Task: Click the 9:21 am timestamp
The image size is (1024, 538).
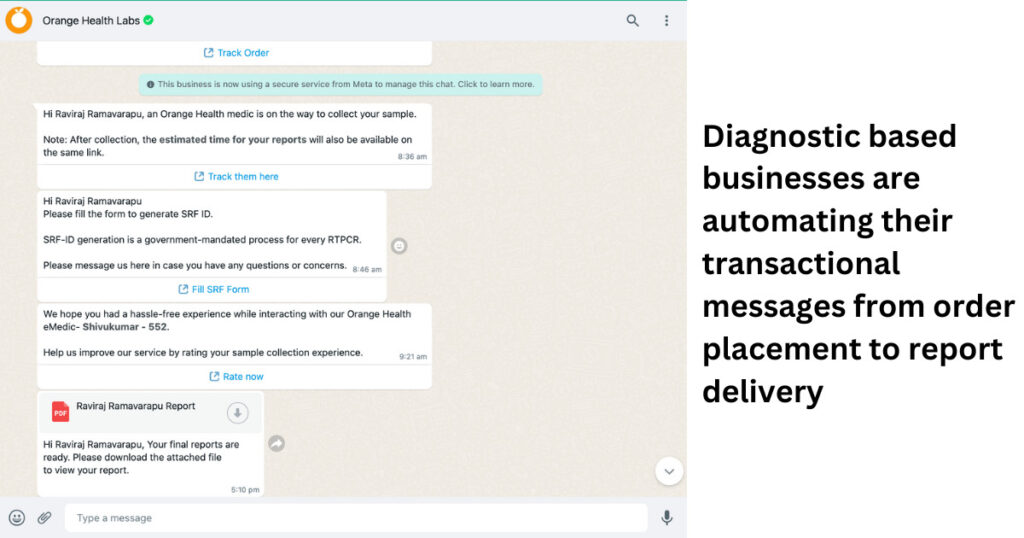Action: pyautogui.click(x=413, y=356)
